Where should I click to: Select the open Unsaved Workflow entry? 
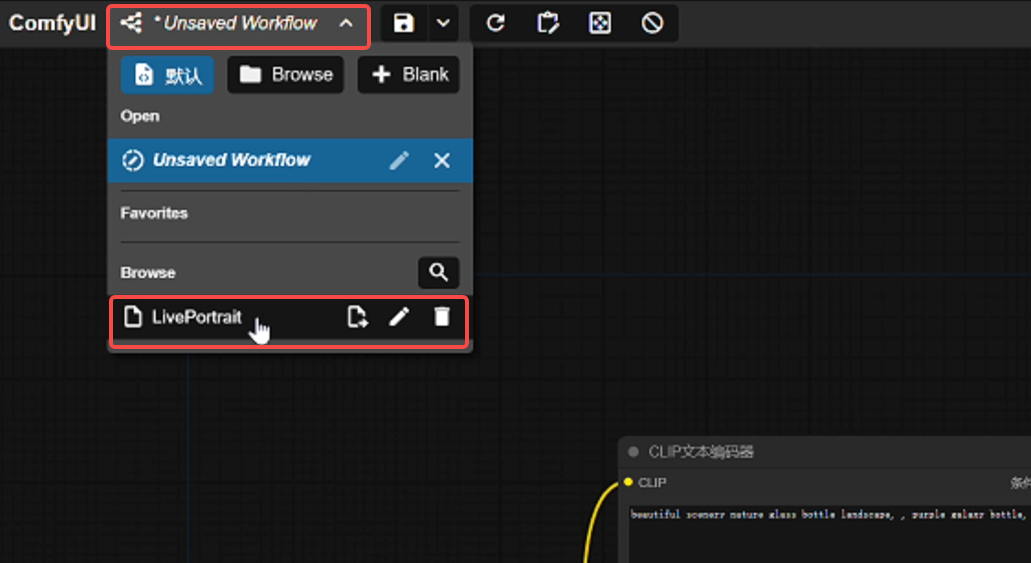[290, 160]
